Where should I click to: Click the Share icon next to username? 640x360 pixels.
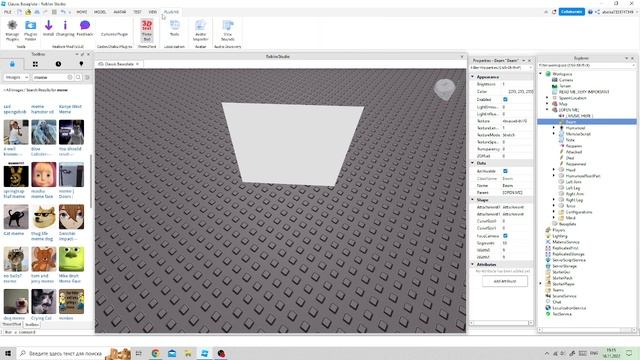tap(598, 12)
